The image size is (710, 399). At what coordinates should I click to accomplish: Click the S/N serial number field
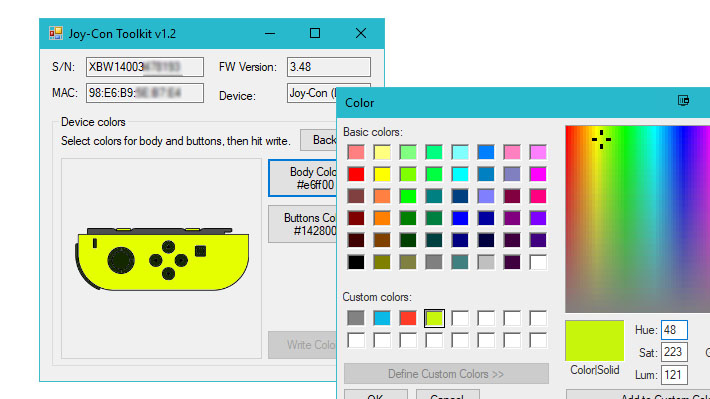coord(145,67)
